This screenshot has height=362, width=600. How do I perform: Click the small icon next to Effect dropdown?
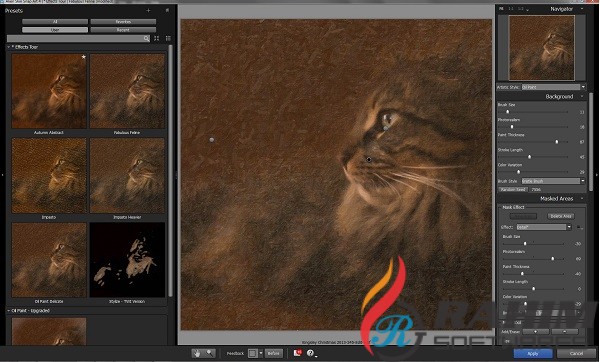pos(579,227)
